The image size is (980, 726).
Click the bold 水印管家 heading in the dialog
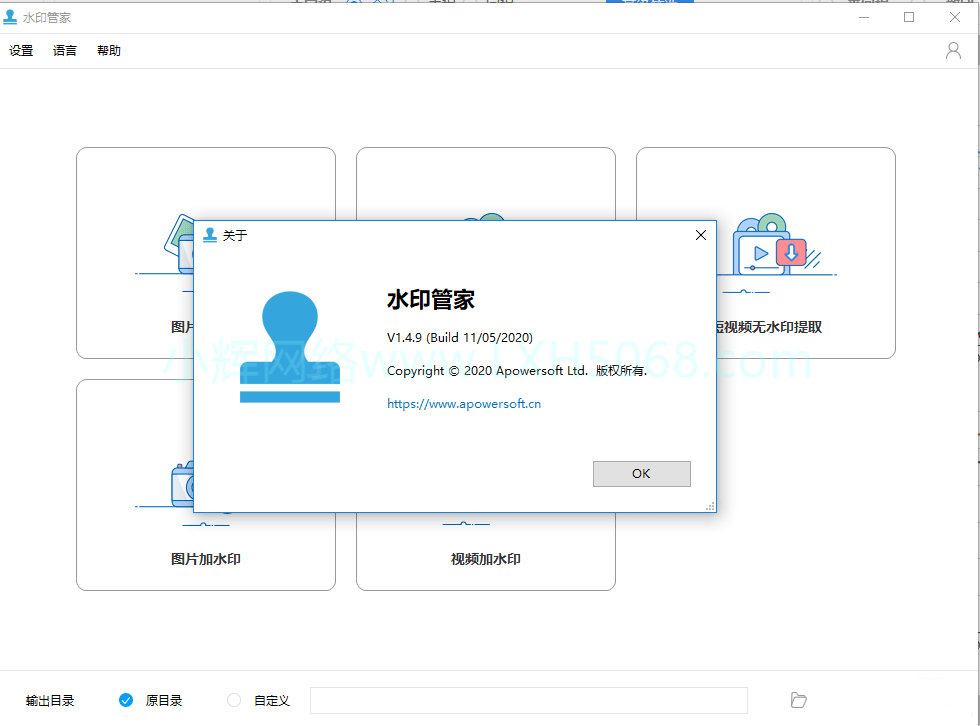coord(431,300)
